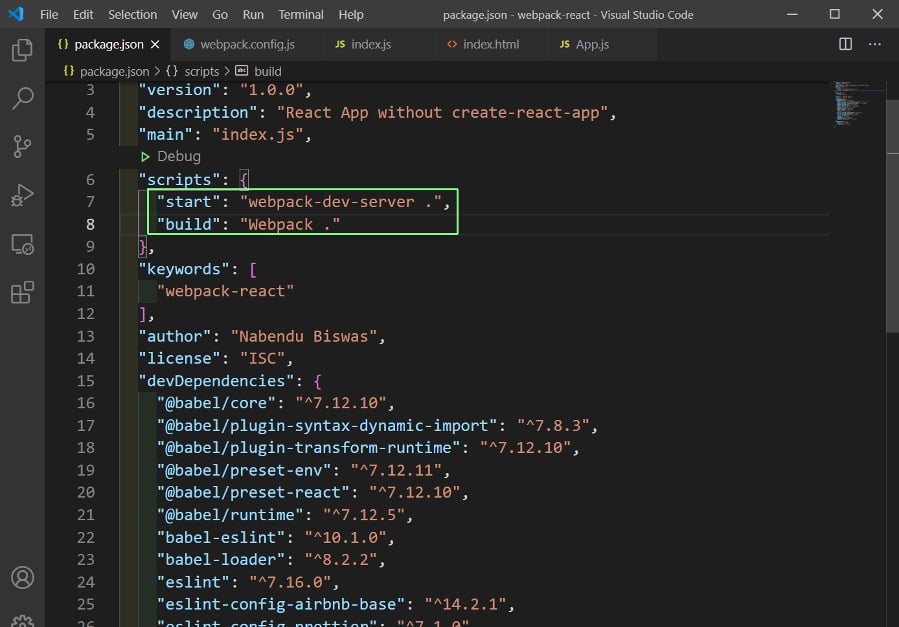
Task: Open the Extensions view
Action: (x=22, y=292)
